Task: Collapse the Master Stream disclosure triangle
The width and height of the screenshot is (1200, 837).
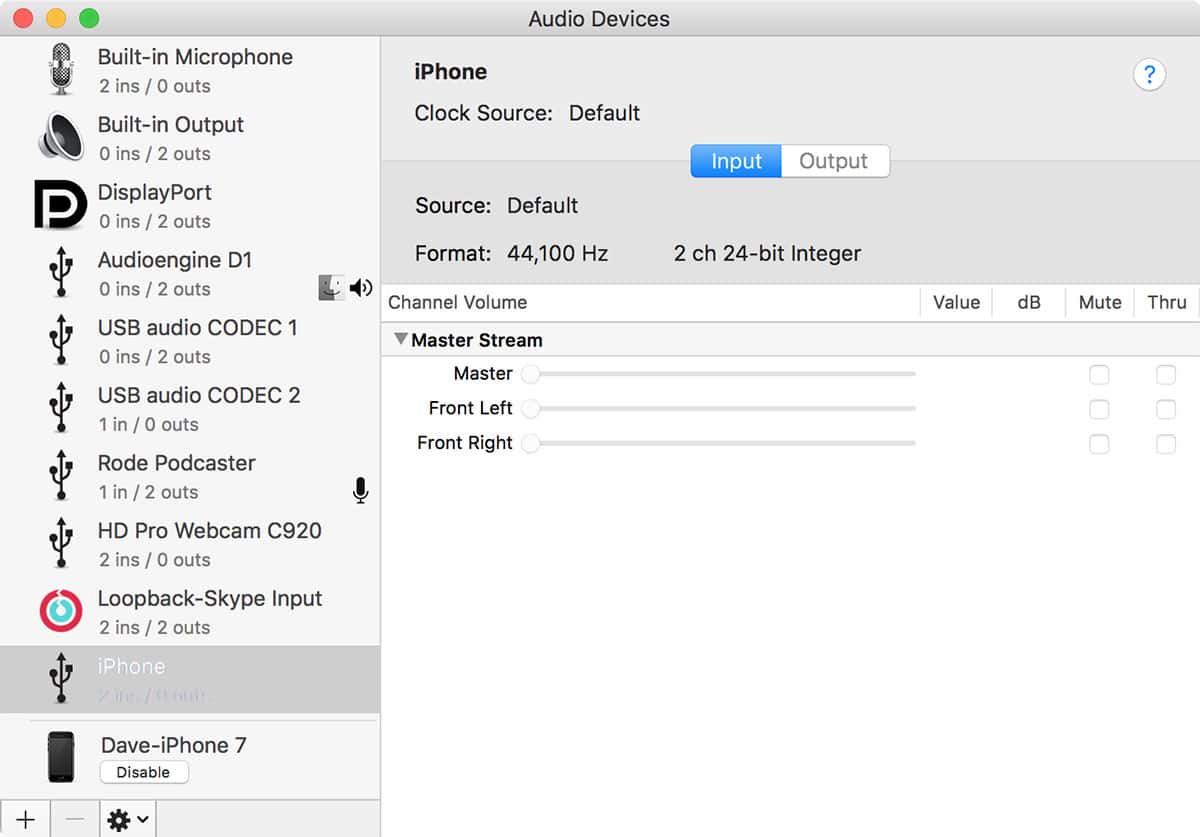Action: click(400, 339)
